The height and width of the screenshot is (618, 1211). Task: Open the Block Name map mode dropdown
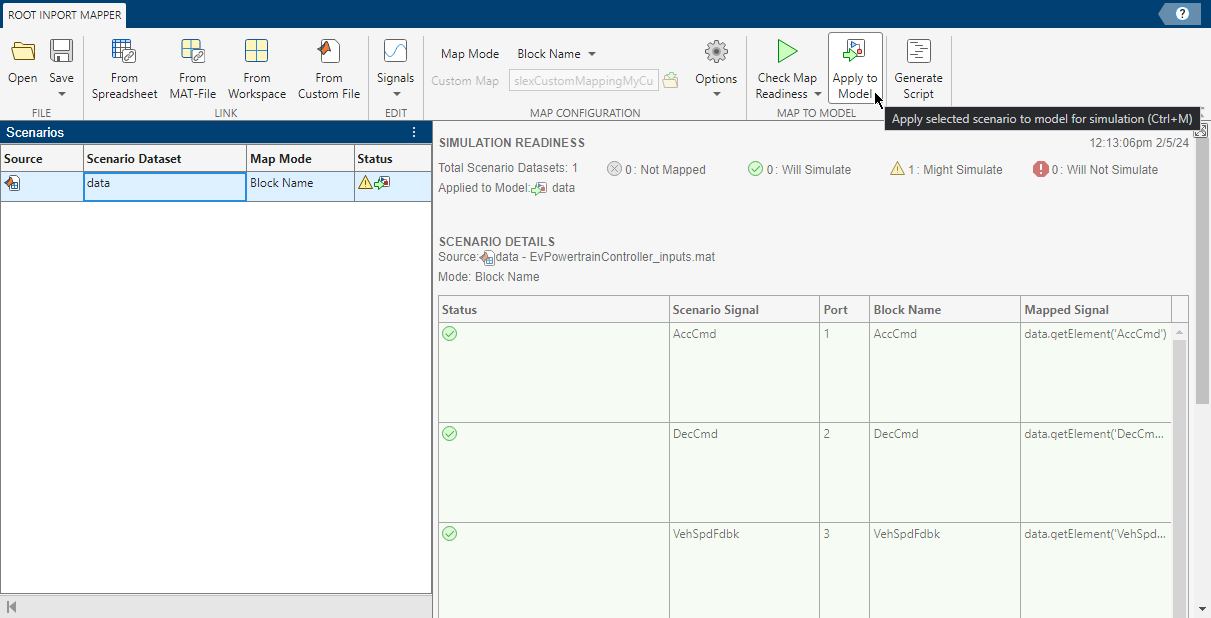click(556, 53)
